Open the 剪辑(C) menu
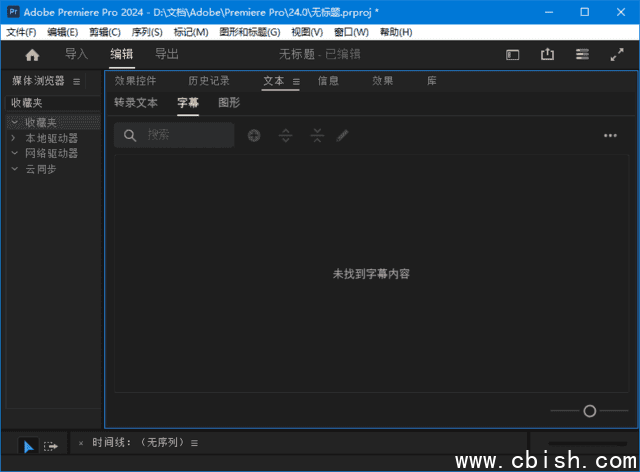The image size is (640, 472). coord(105,32)
